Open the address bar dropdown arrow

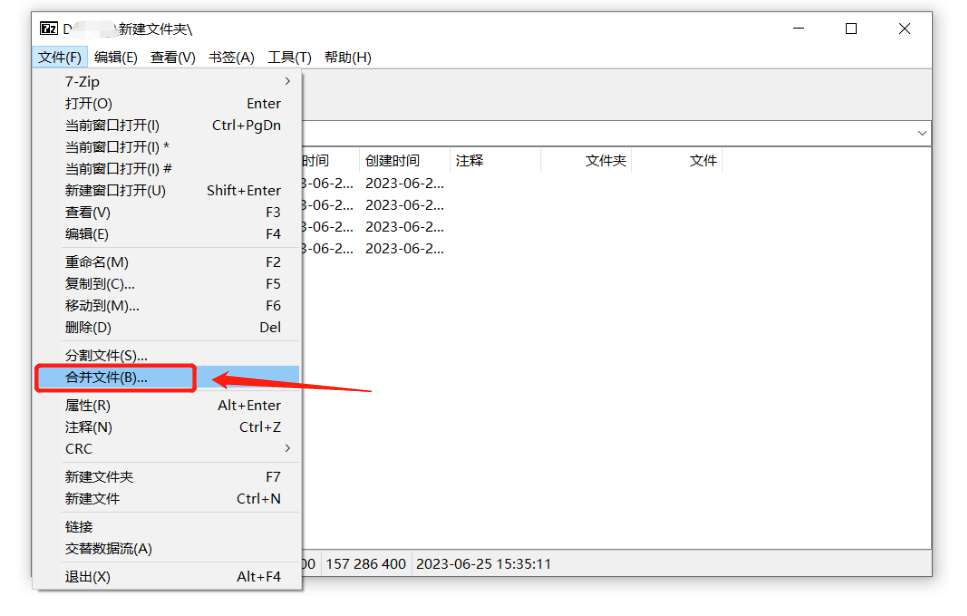coord(922,133)
